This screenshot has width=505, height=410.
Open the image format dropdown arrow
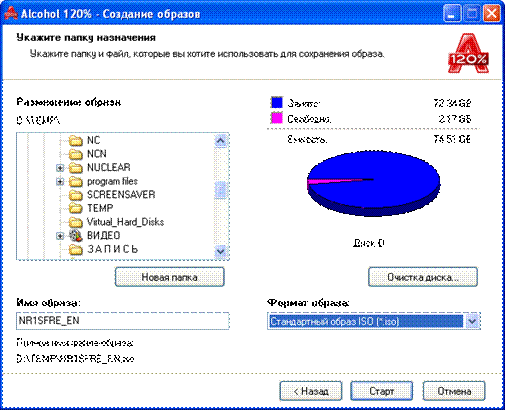(x=472, y=321)
